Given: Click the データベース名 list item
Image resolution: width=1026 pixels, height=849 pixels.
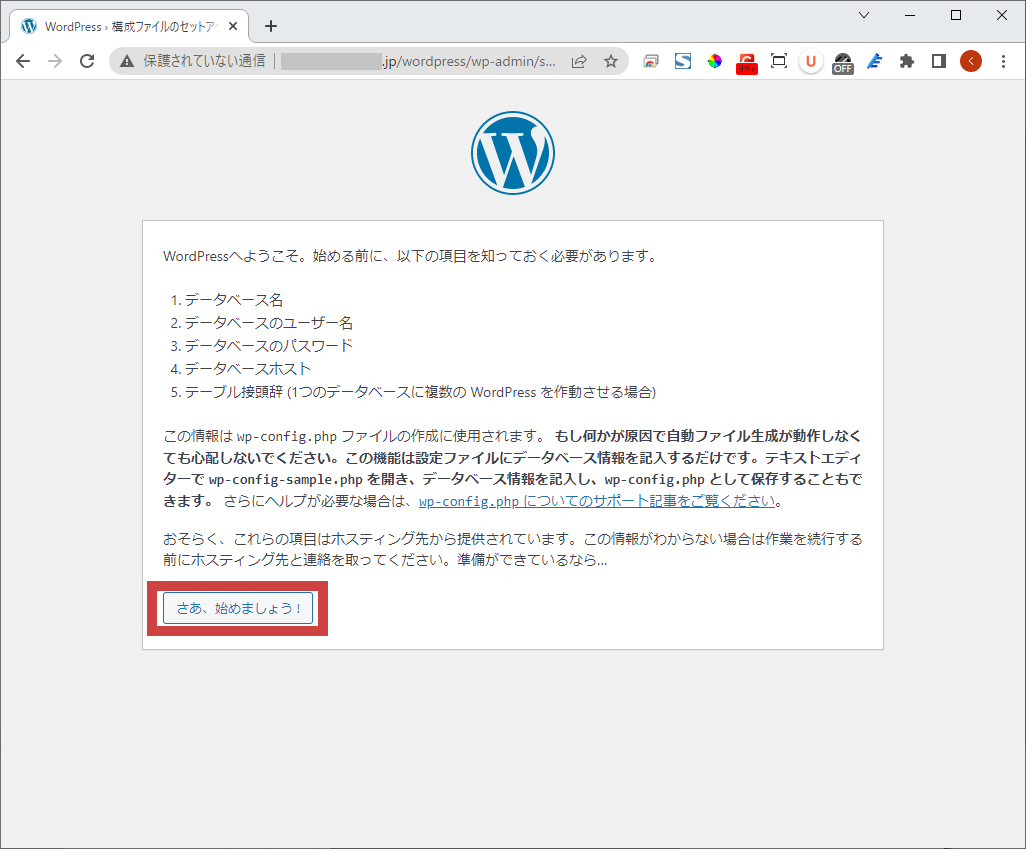Looking at the screenshot, I should (x=234, y=300).
